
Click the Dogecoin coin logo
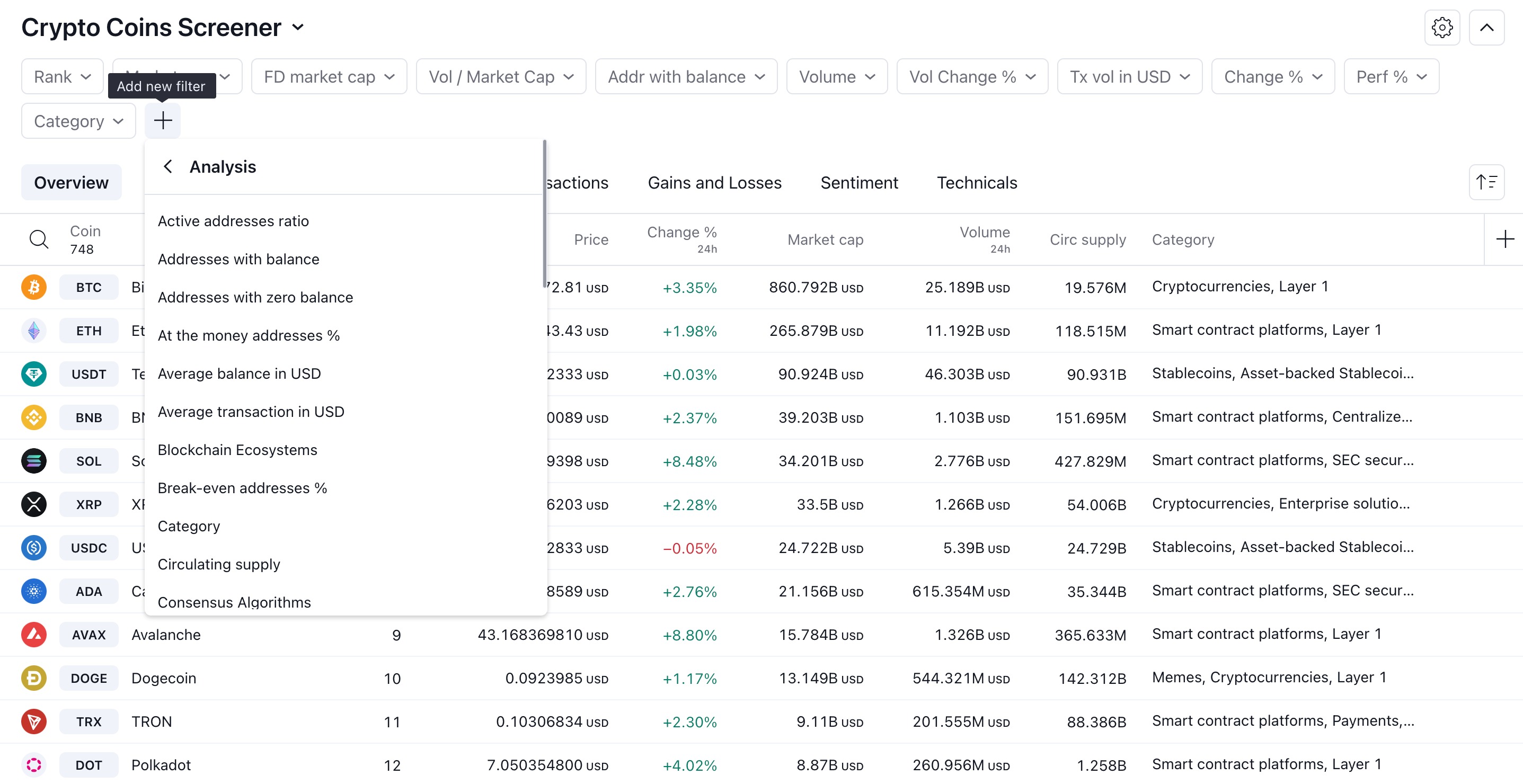point(34,678)
